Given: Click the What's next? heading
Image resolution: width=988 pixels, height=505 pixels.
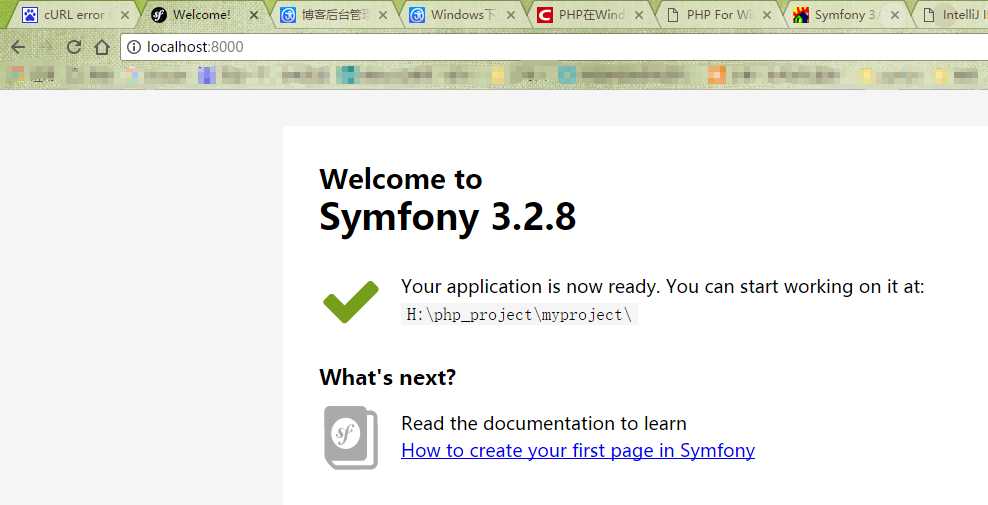Looking at the screenshot, I should (x=388, y=378).
